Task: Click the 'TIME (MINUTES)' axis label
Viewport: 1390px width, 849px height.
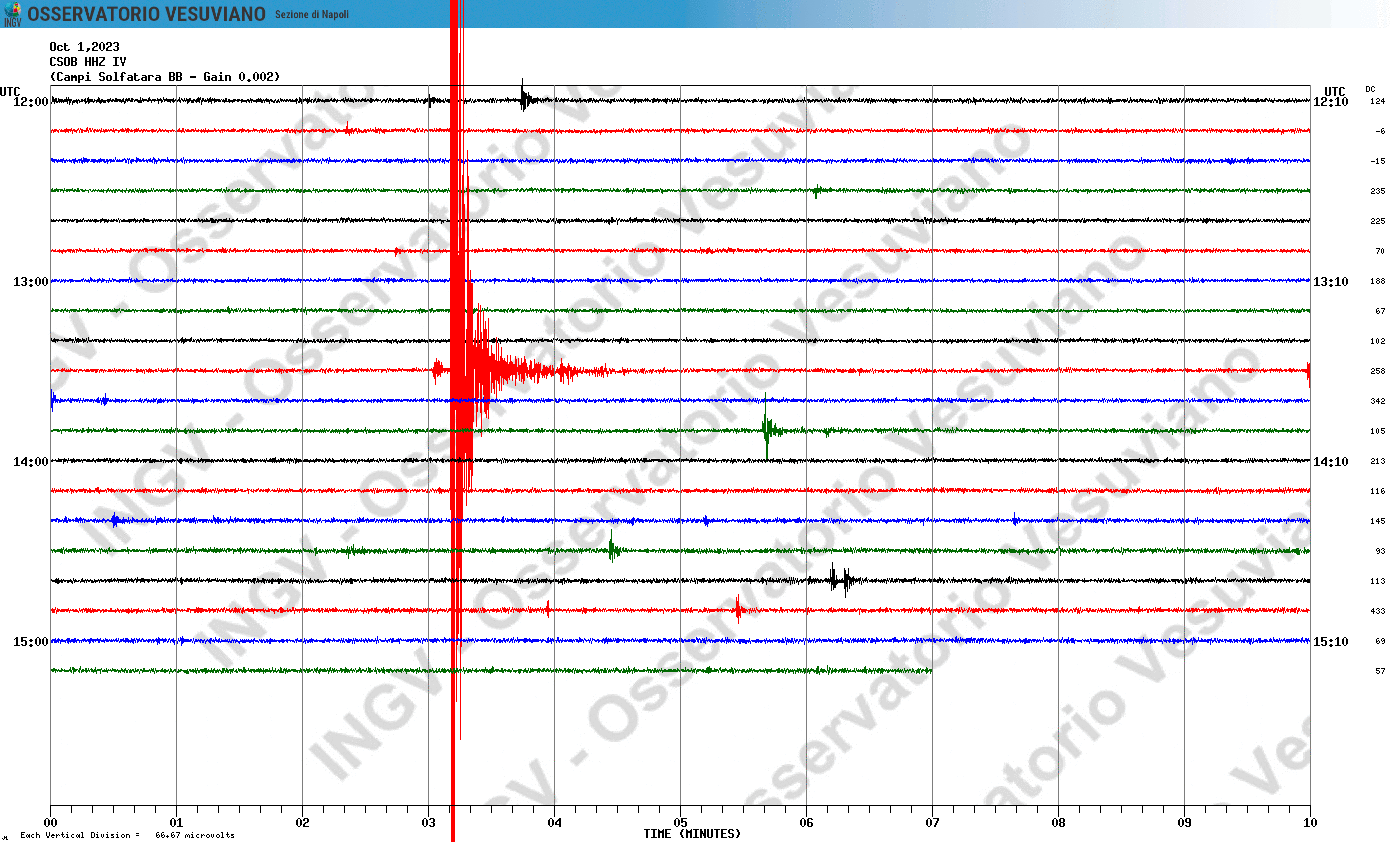Action: click(692, 834)
